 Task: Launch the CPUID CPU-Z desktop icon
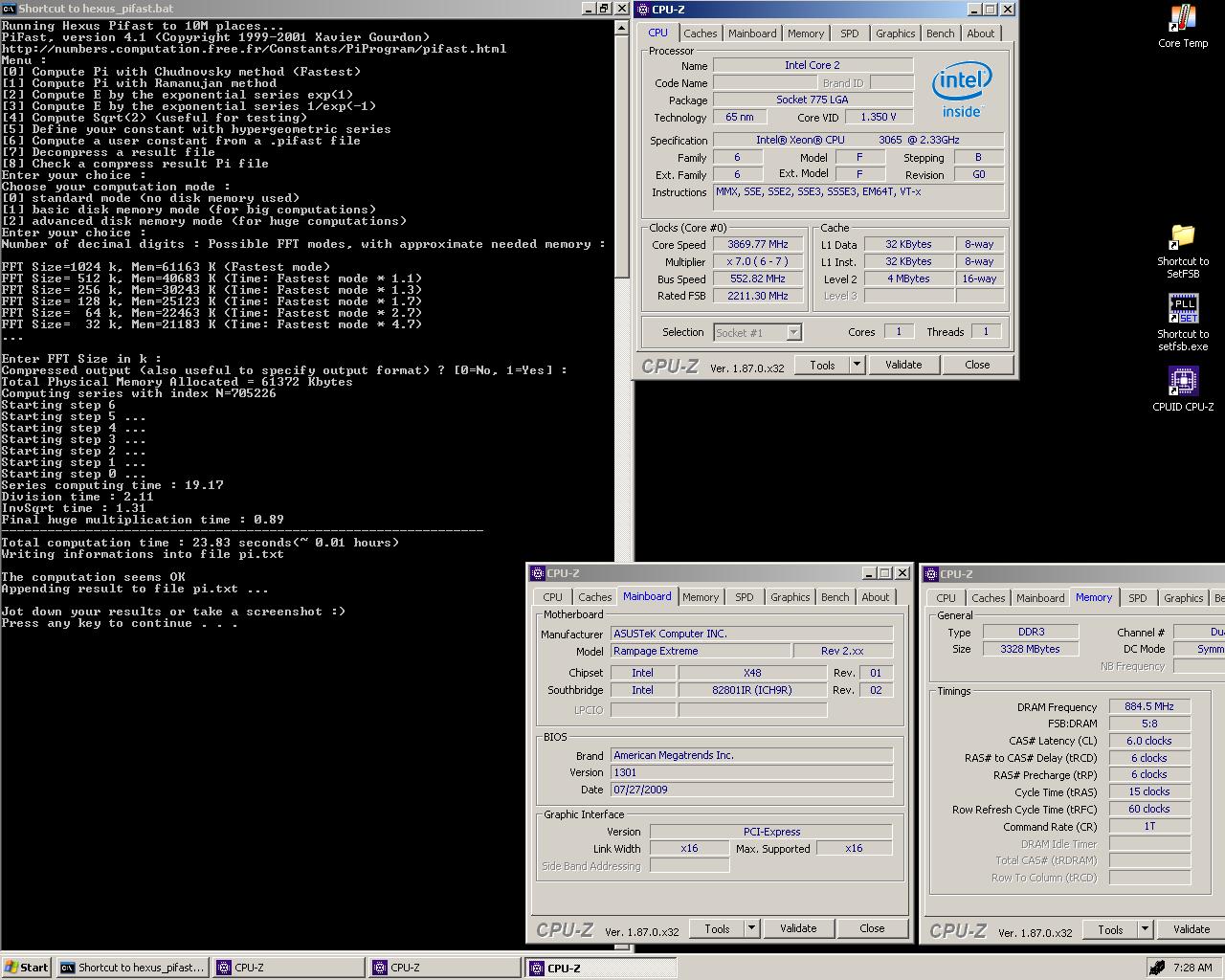[1183, 389]
